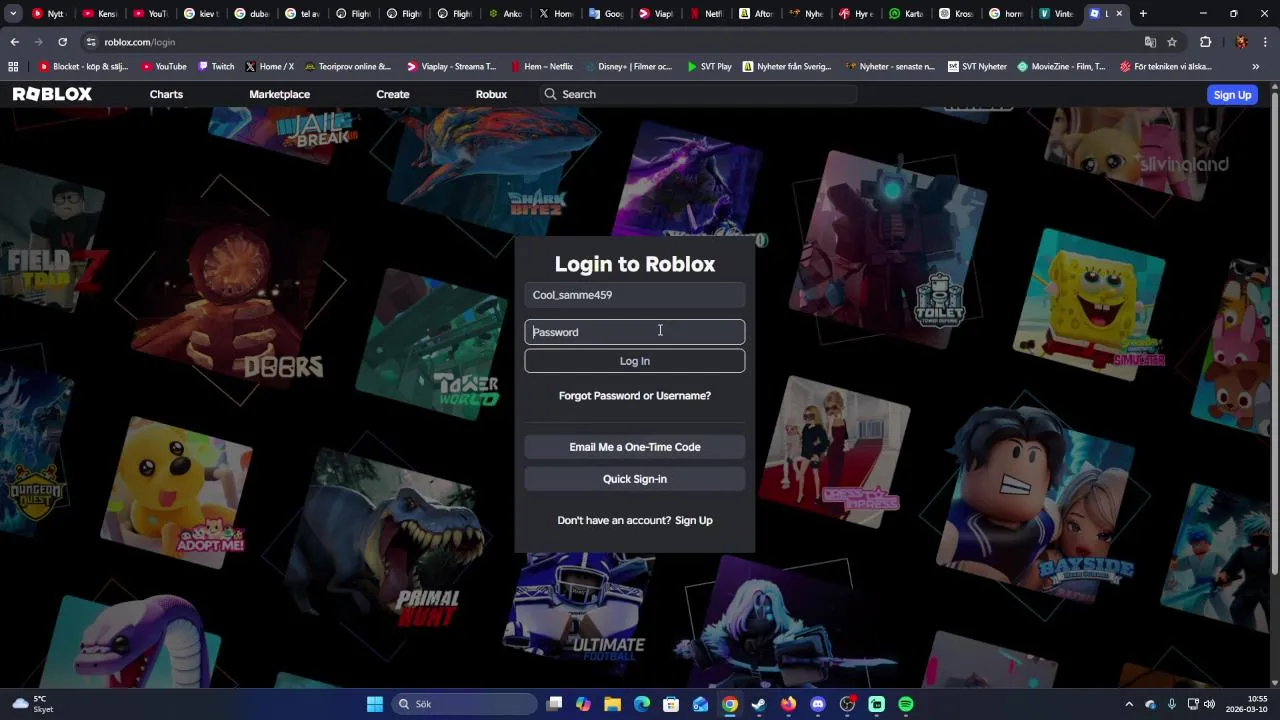1280x720 pixels.
Task: Open a new browser tab
Action: pyautogui.click(x=1143, y=14)
